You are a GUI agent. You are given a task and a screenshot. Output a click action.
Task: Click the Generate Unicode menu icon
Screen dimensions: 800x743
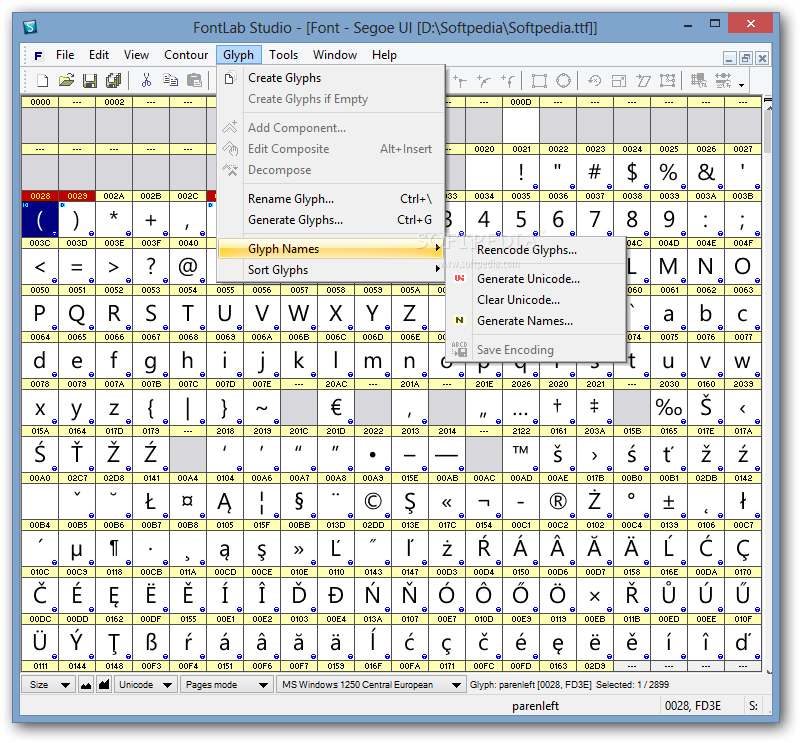point(459,279)
